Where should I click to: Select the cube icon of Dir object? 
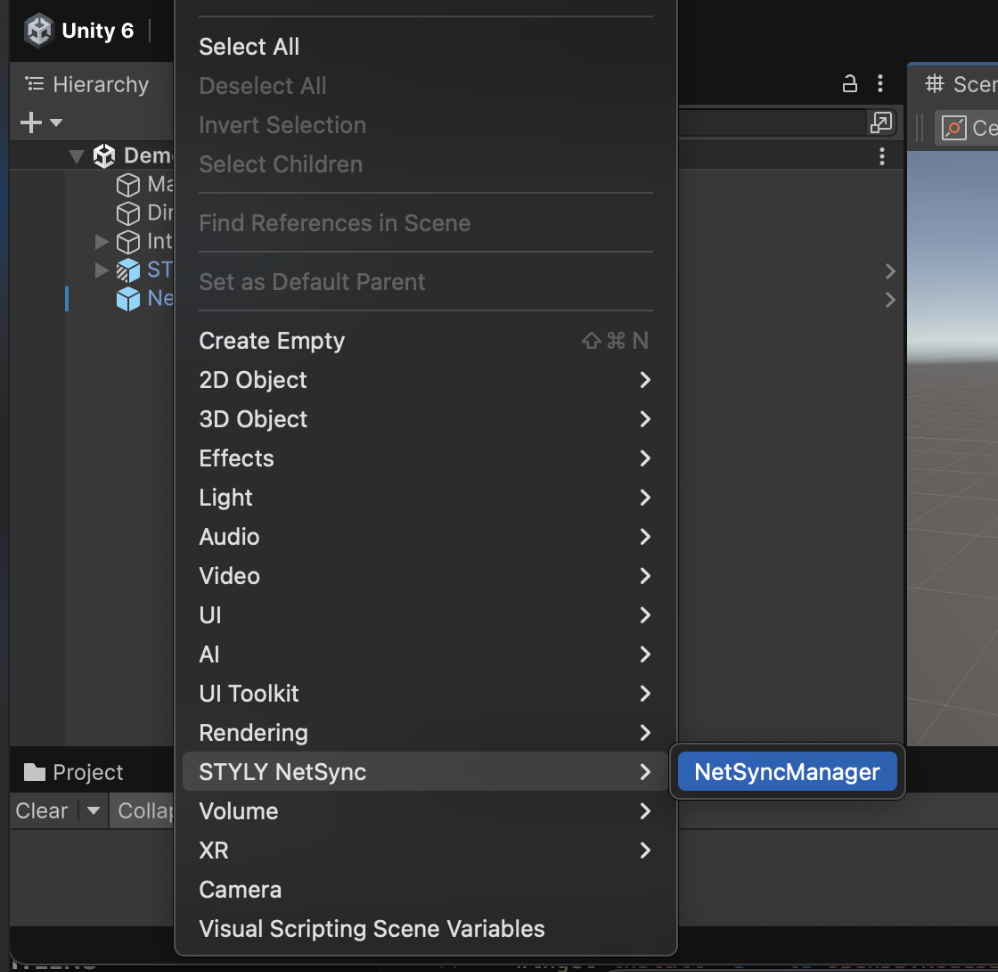pyautogui.click(x=128, y=213)
